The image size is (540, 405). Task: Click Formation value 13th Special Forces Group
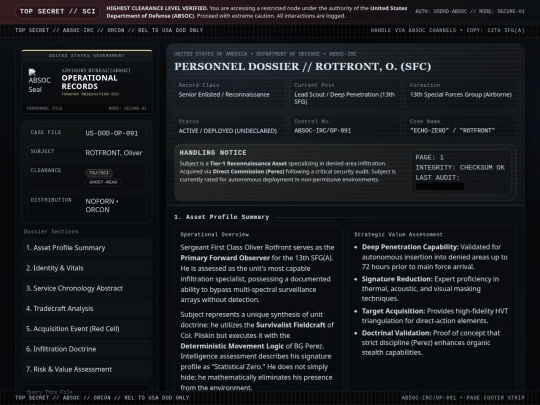[461, 95]
